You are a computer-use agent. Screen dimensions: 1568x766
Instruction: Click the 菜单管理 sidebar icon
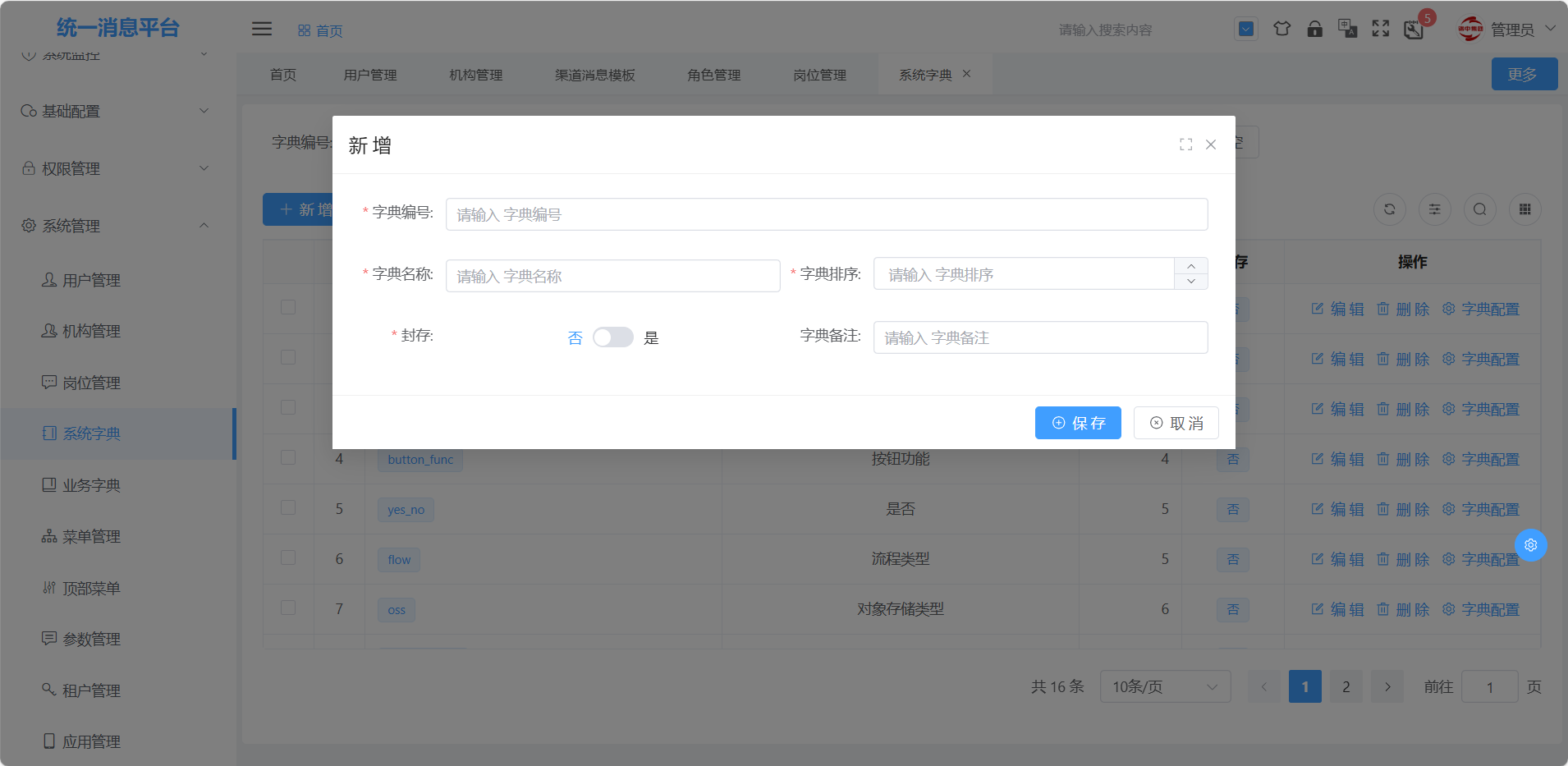(49, 536)
